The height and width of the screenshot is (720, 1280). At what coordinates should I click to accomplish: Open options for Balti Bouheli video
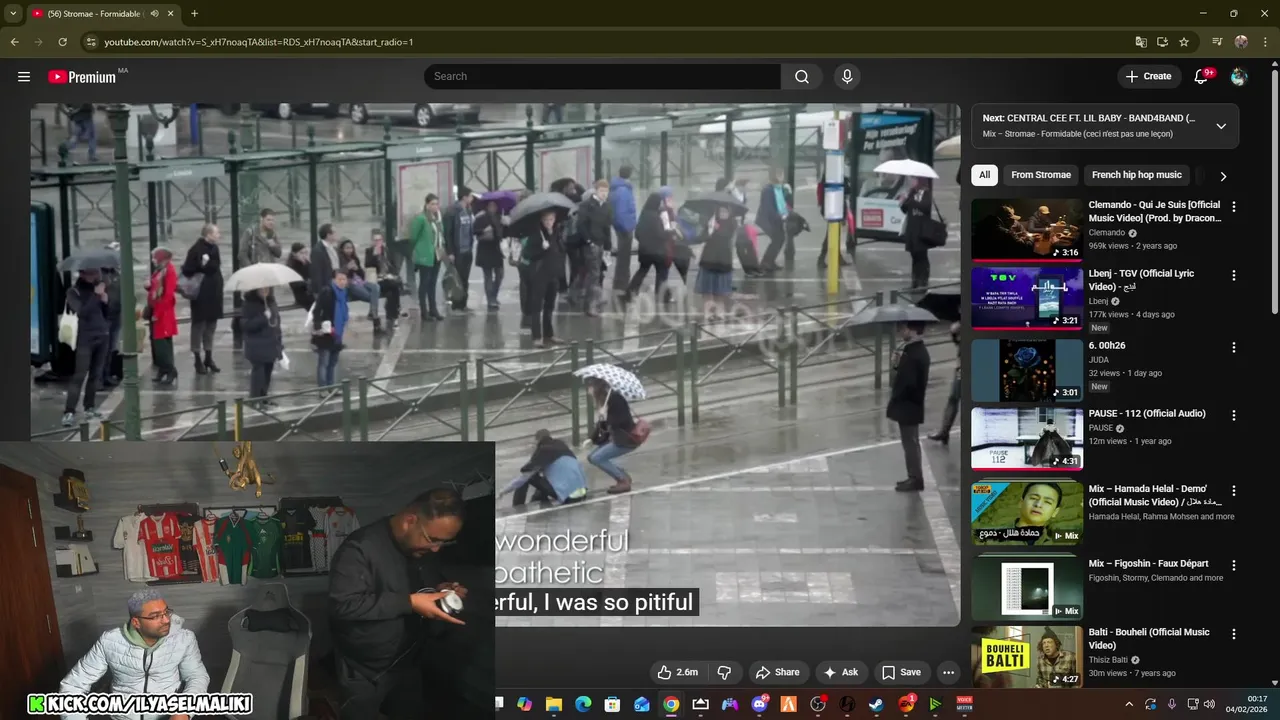pyautogui.click(x=1234, y=634)
